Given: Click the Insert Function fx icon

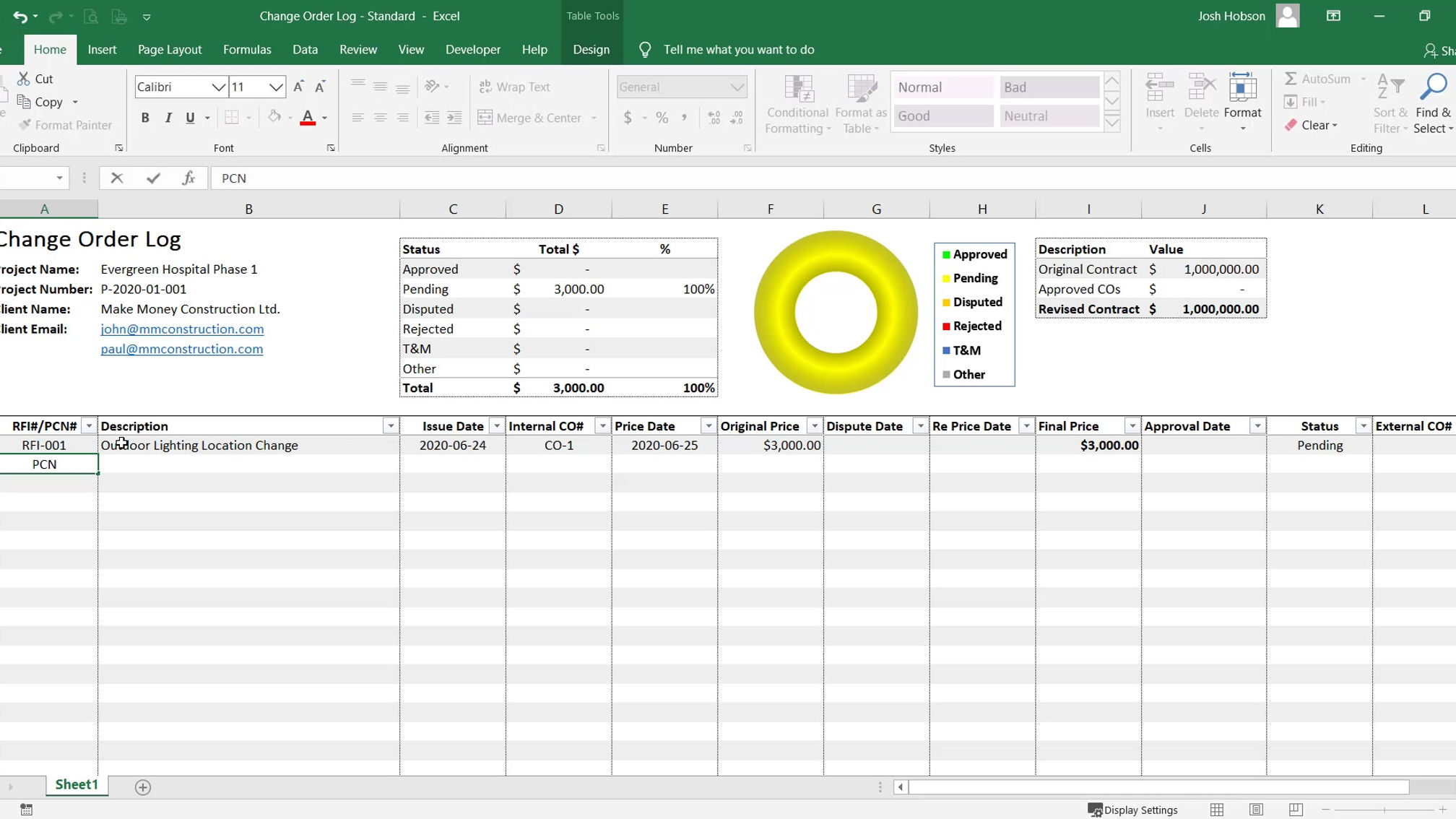Looking at the screenshot, I should (188, 178).
